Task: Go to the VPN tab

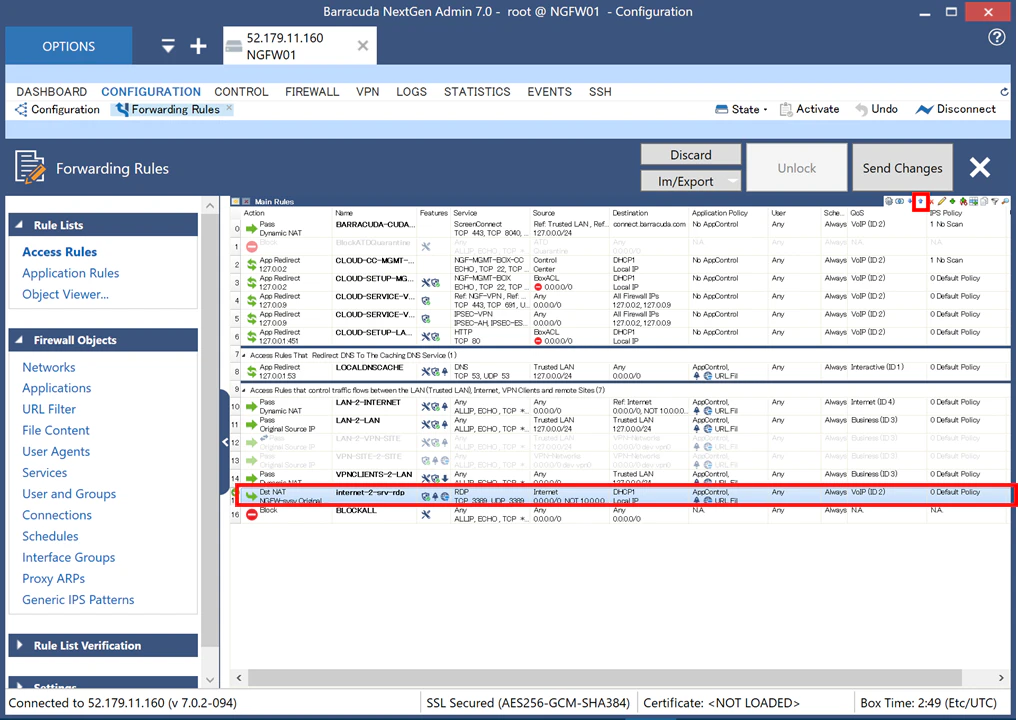Action: pyautogui.click(x=367, y=92)
